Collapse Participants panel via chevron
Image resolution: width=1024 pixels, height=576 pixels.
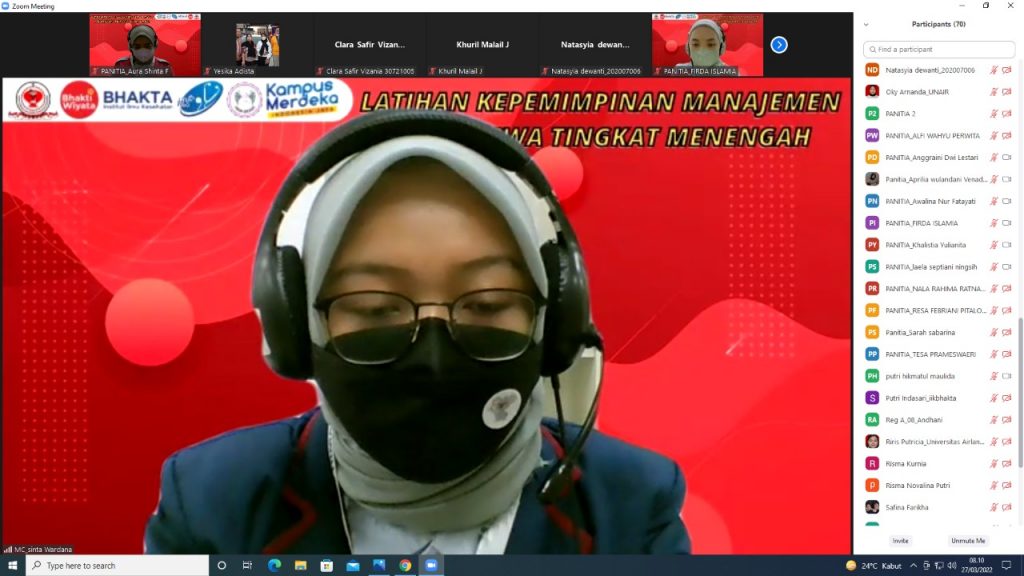[866, 25]
